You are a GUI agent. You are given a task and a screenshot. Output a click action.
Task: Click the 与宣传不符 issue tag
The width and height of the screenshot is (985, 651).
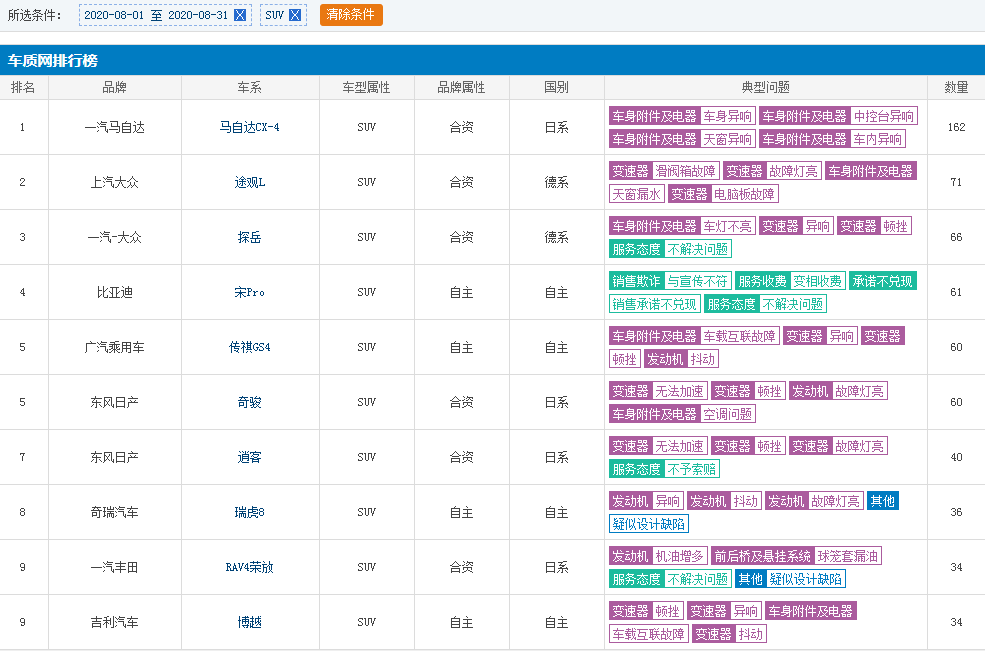point(697,281)
